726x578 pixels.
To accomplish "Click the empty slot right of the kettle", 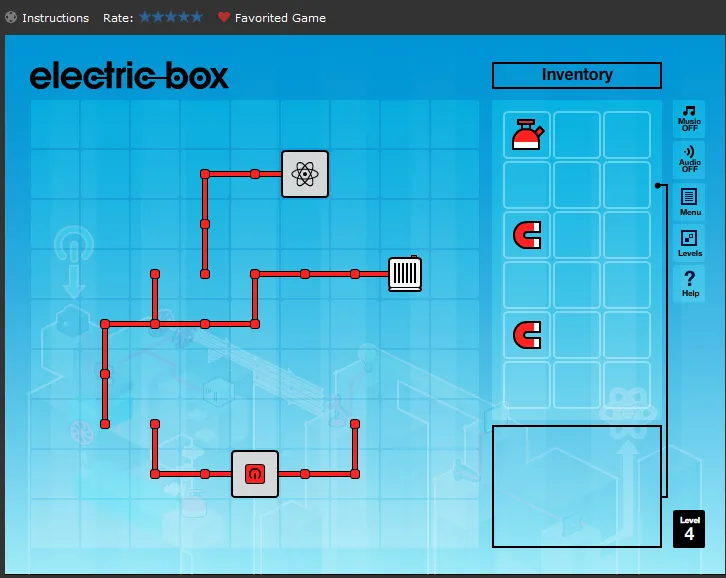I will click(577, 135).
